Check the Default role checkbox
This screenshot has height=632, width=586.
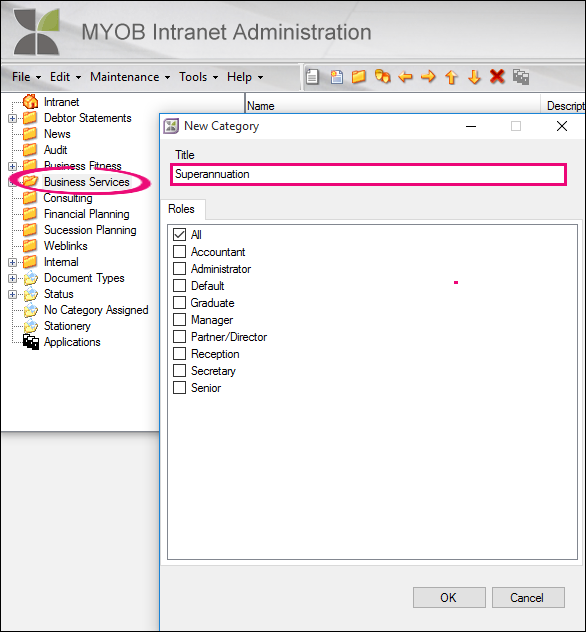coord(179,285)
